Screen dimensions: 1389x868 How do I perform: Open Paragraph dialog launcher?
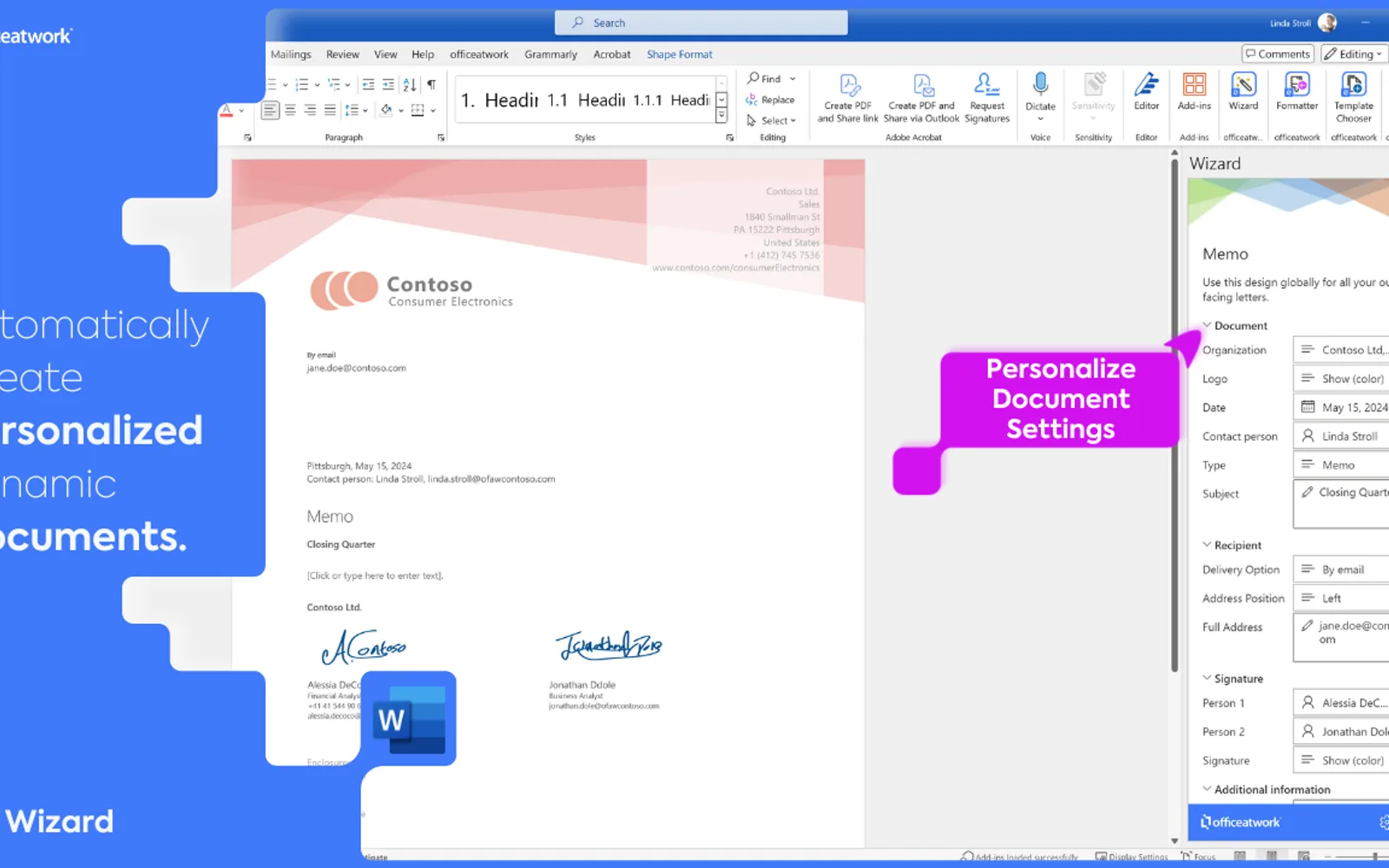click(x=441, y=138)
